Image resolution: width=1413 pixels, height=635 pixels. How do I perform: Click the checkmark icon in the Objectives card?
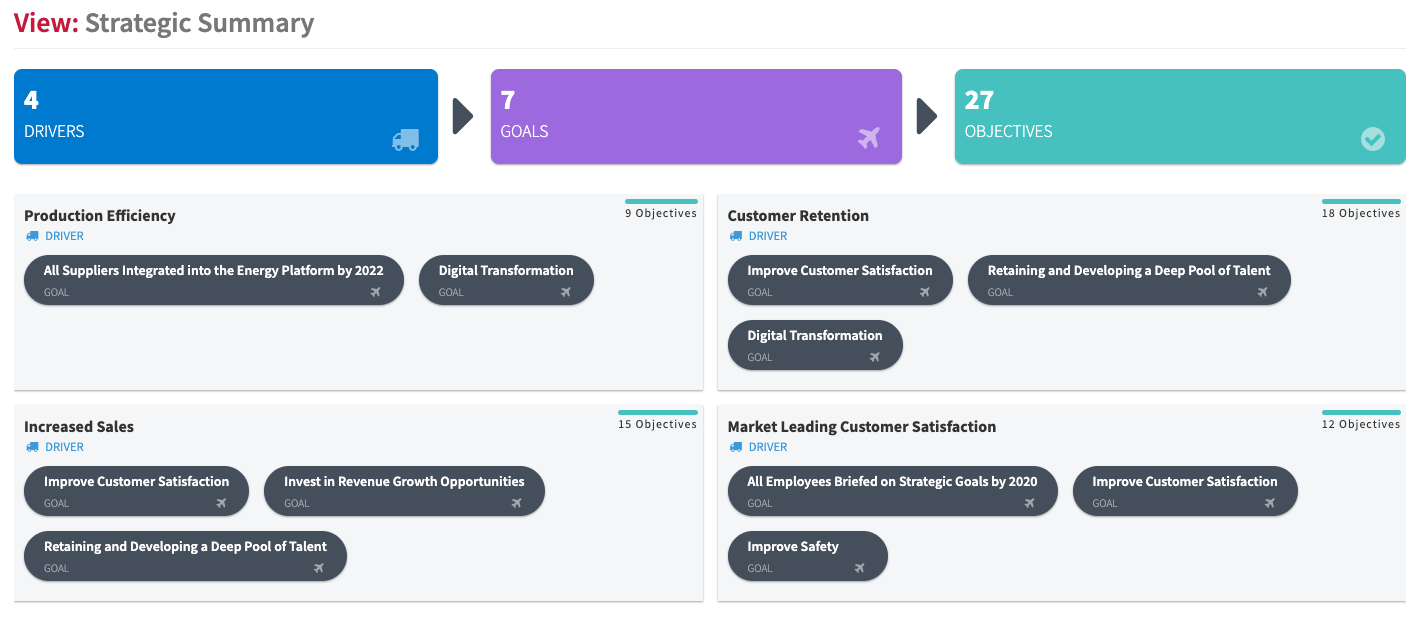click(1373, 139)
